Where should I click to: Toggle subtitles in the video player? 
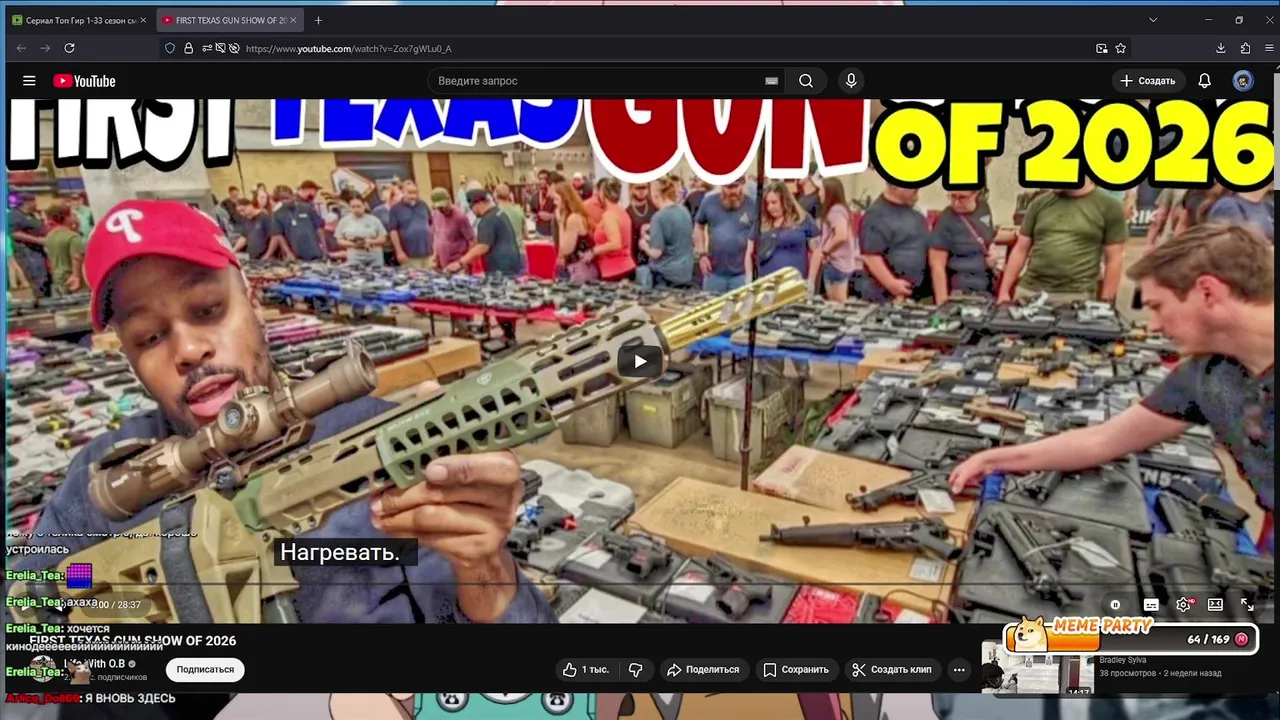pyautogui.click(x=1151, y=605)
